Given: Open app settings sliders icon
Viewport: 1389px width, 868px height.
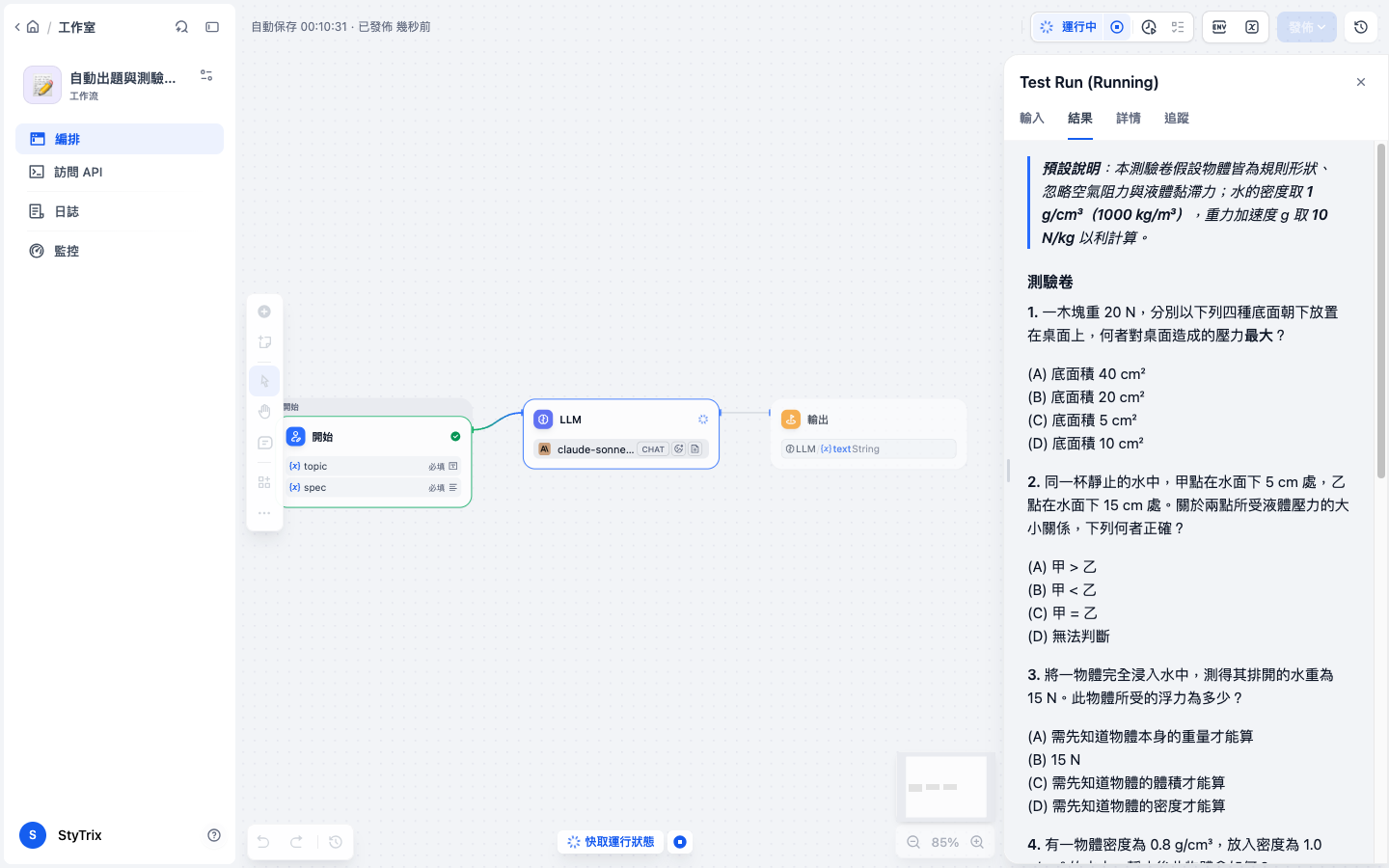Looking at the screenshot, I should (x=206, y=75).
